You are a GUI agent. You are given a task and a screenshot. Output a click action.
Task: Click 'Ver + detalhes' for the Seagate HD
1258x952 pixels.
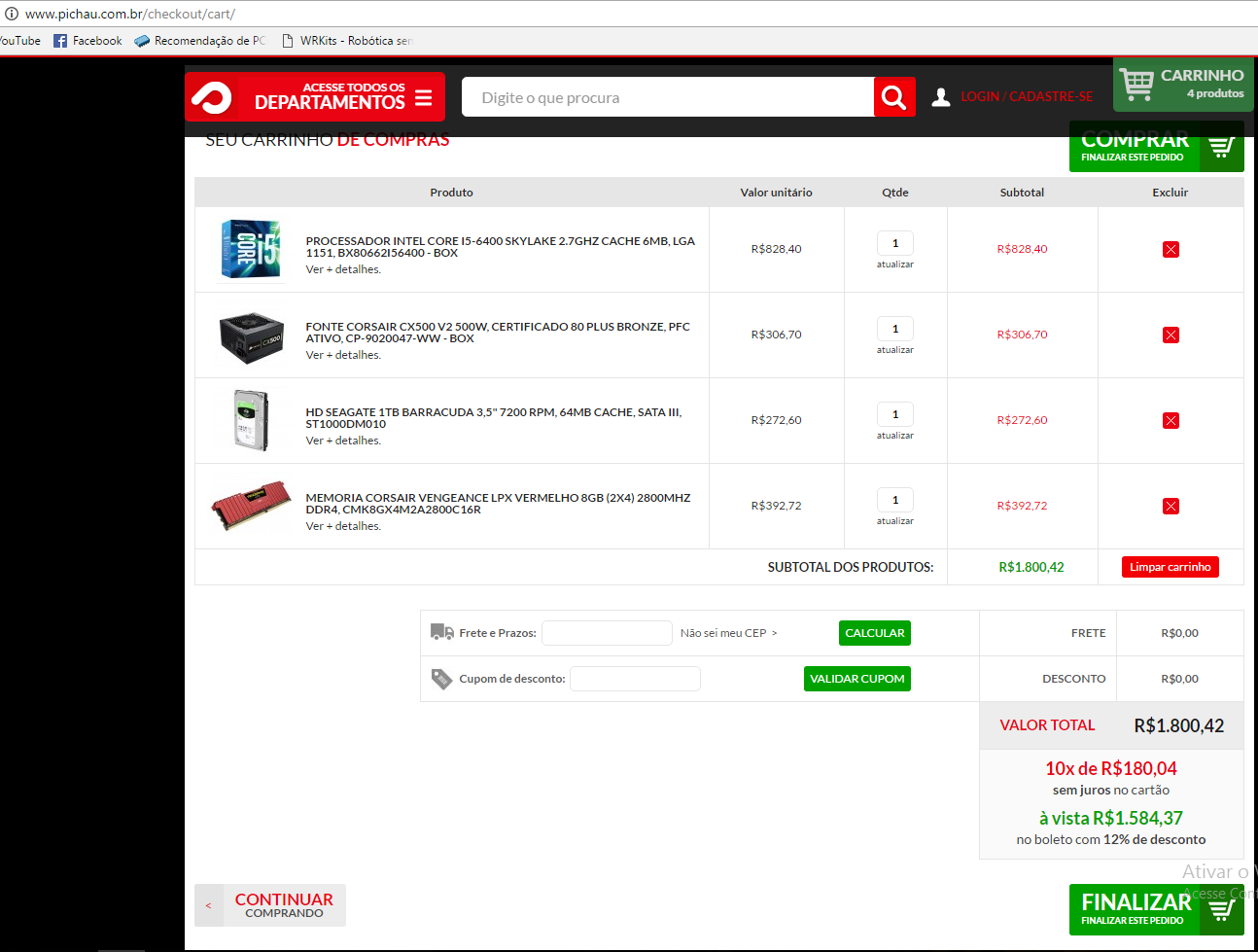pyautogui.click(x=343, y=441)
